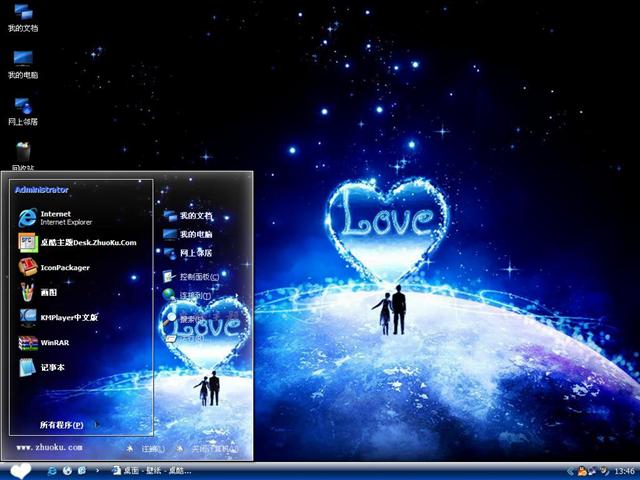
Task: Click the Administrator user name
Action: (42, 190)
